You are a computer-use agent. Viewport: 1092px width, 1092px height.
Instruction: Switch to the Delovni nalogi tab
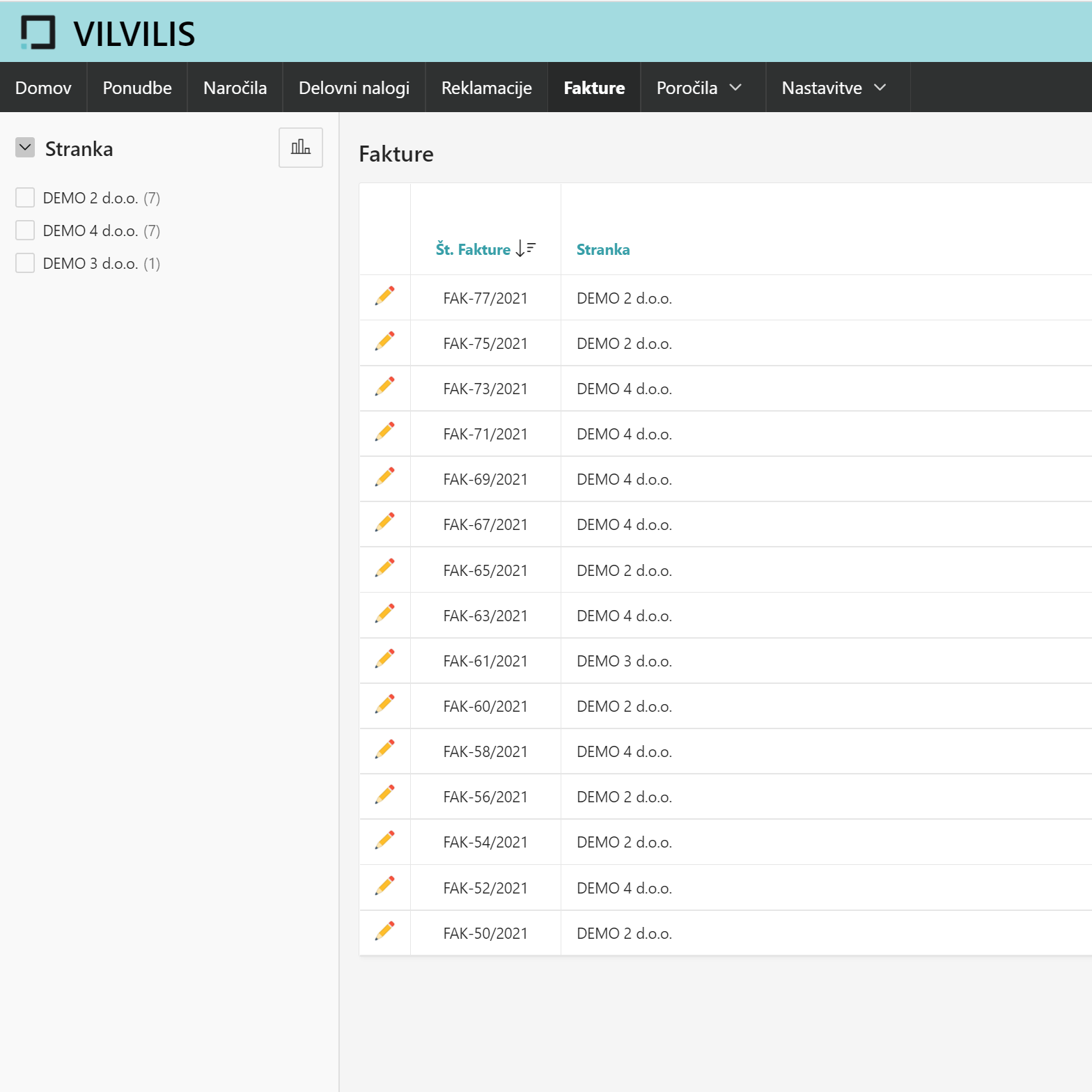pos(354,88)
